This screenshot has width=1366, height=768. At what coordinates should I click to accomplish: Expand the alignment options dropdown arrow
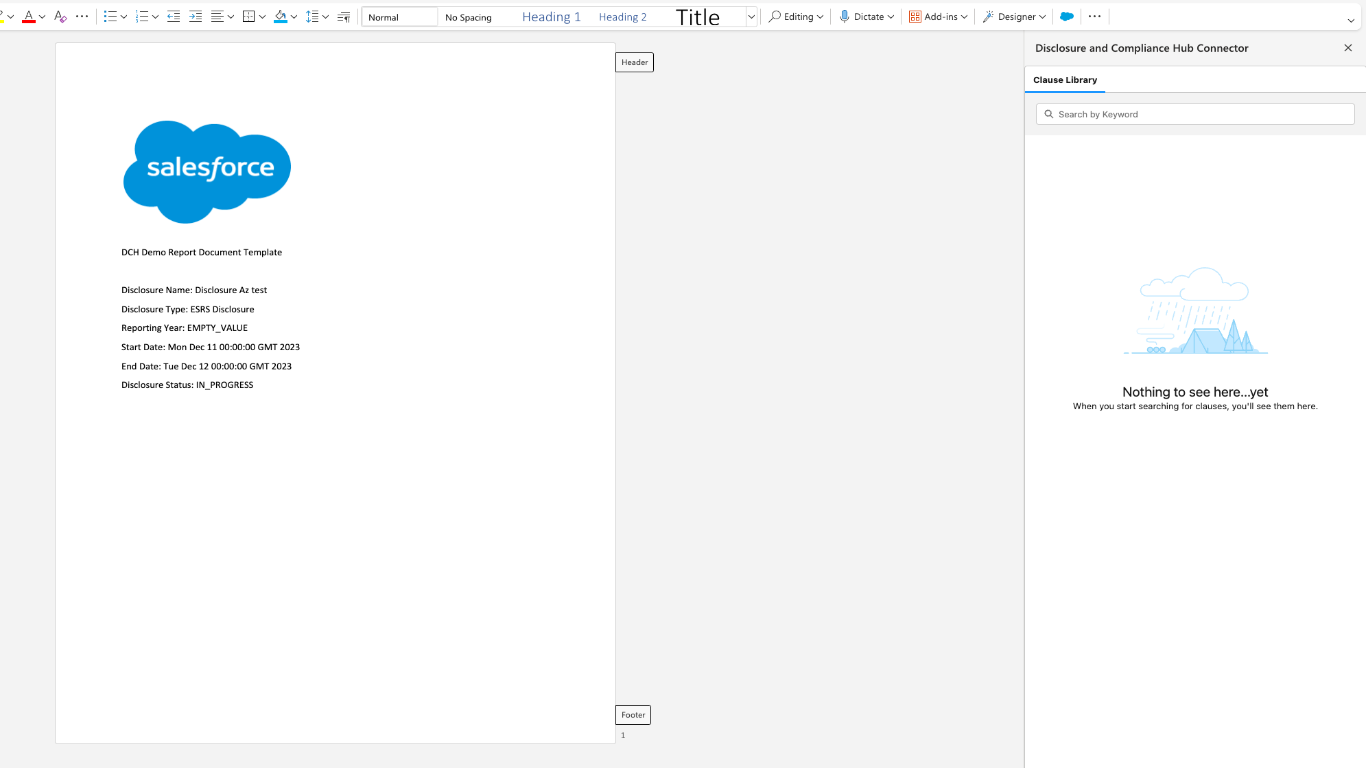[231, 17]
